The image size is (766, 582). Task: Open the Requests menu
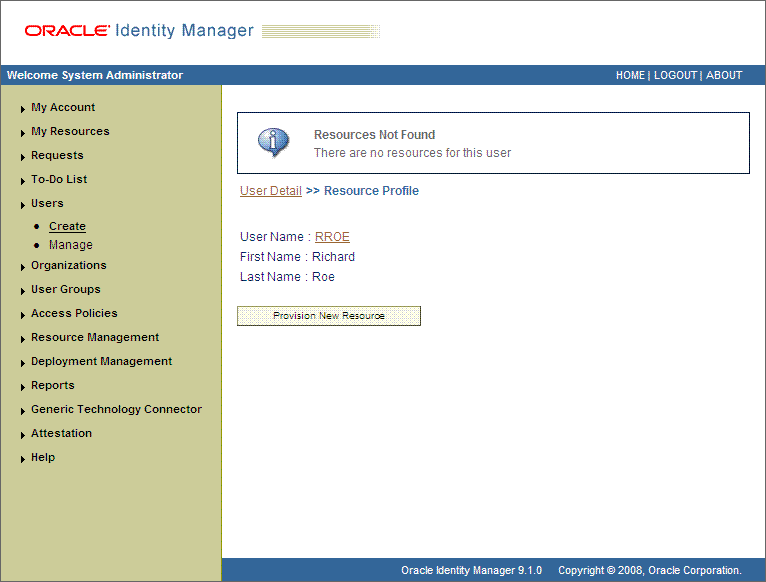point(57,155)
